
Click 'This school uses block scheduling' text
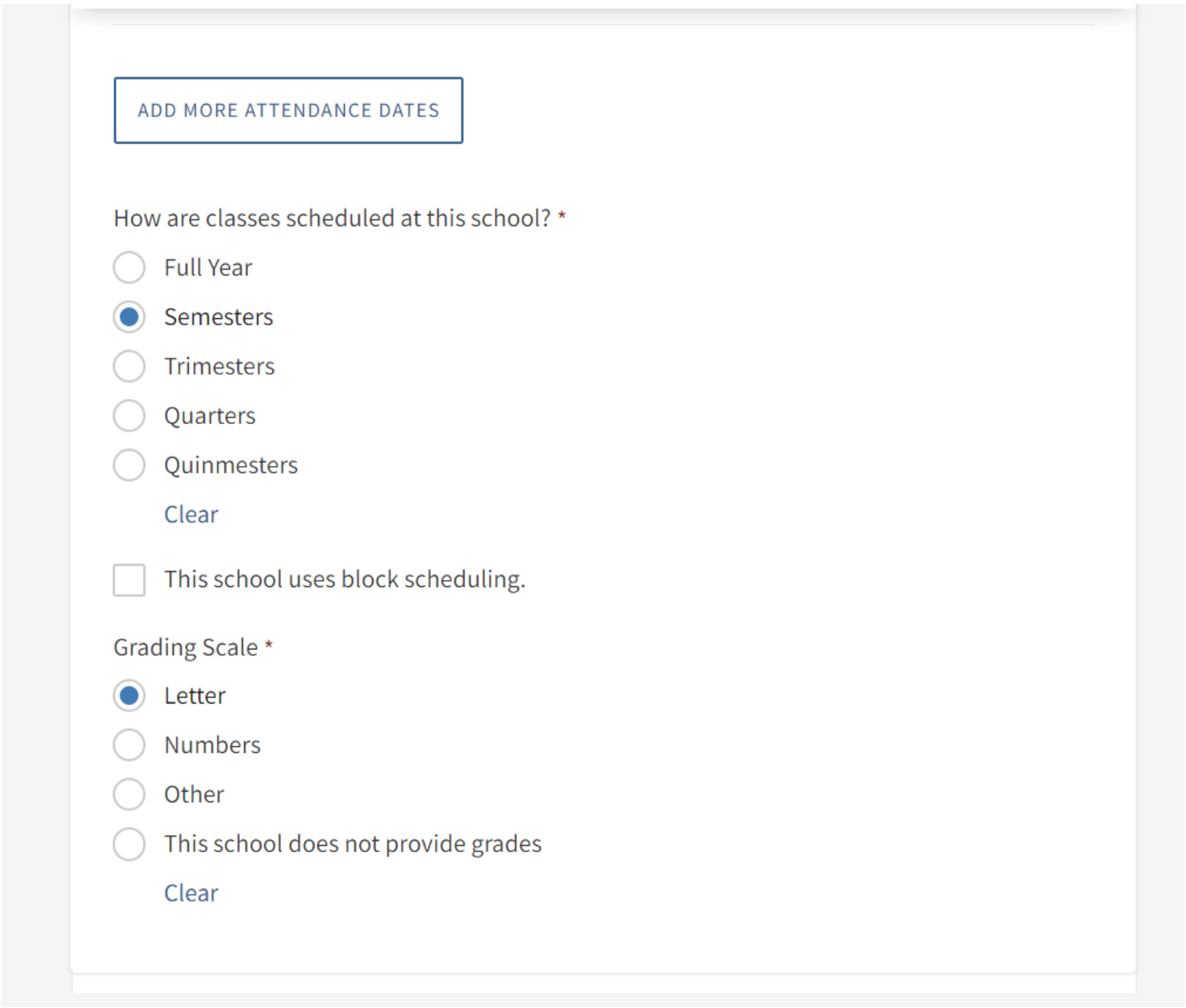(x=345, y=579)
